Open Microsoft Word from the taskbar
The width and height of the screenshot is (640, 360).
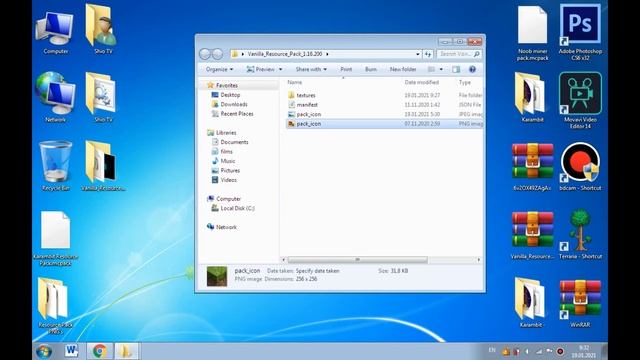(71, 351)
